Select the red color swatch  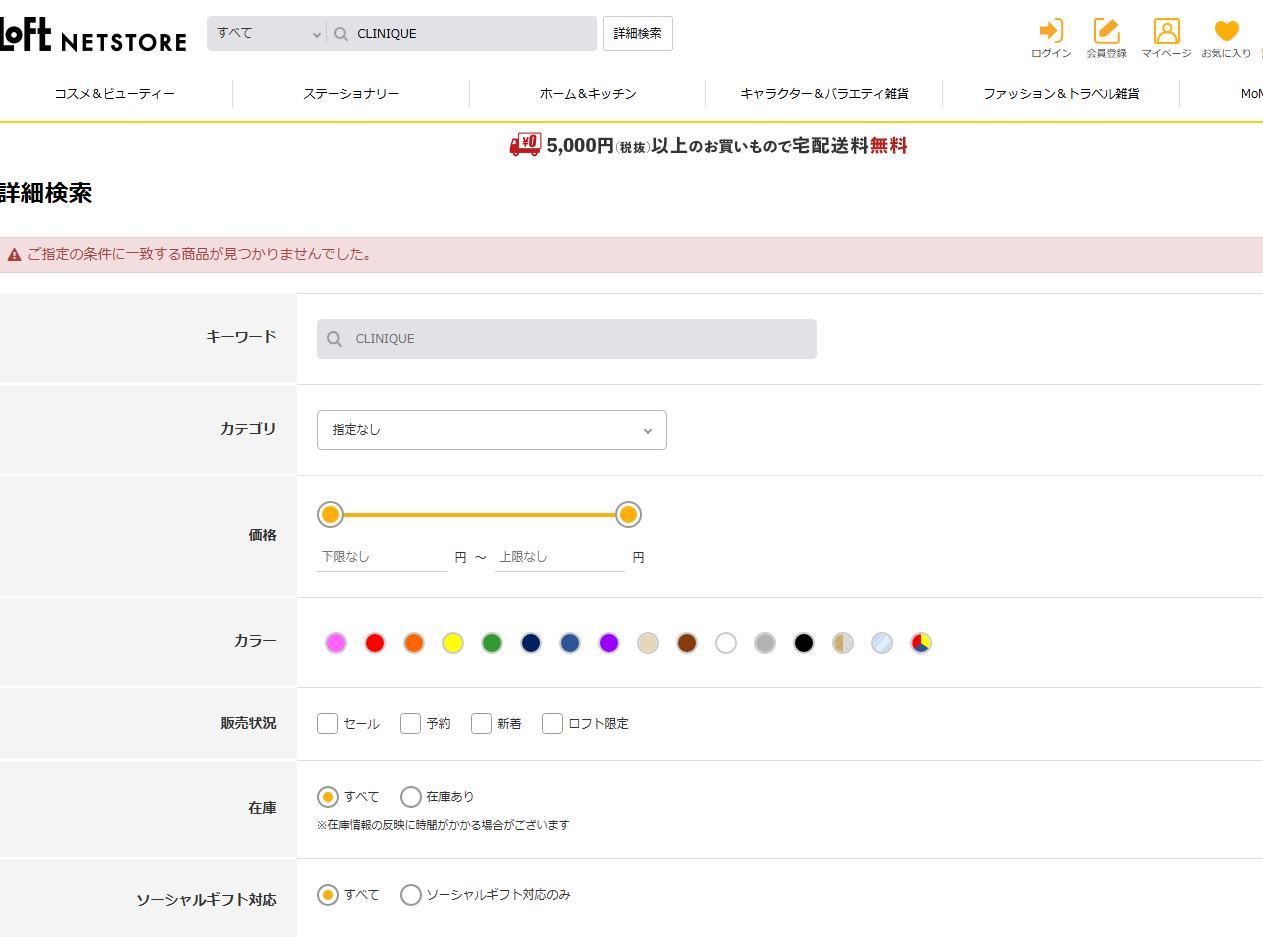click(375, 643)
